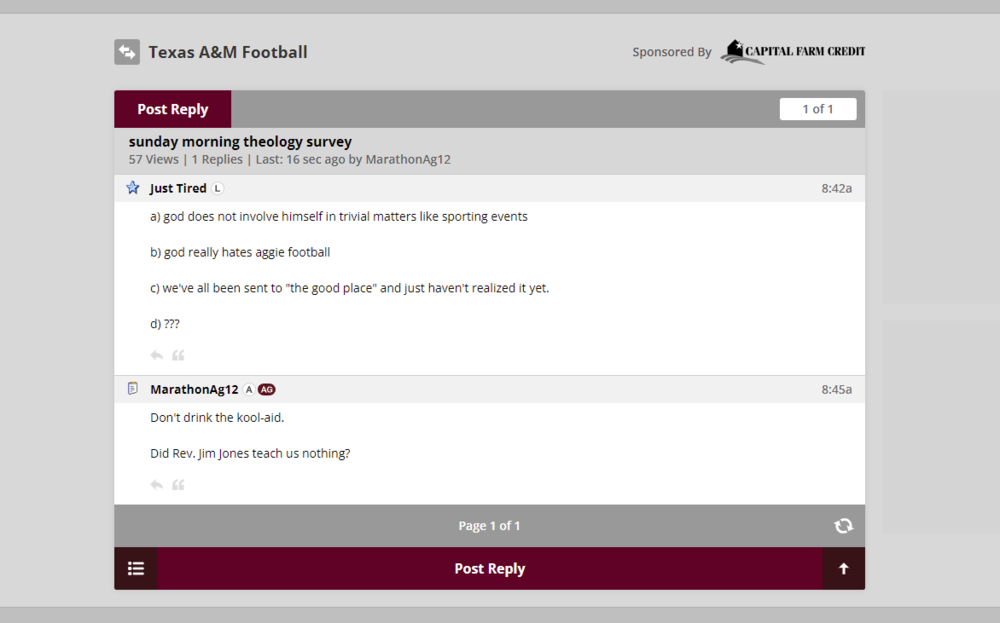Click the AG badge next to MarathonAg12
The height and width of the screenshot is (623, 1000).
pos(266,389)
